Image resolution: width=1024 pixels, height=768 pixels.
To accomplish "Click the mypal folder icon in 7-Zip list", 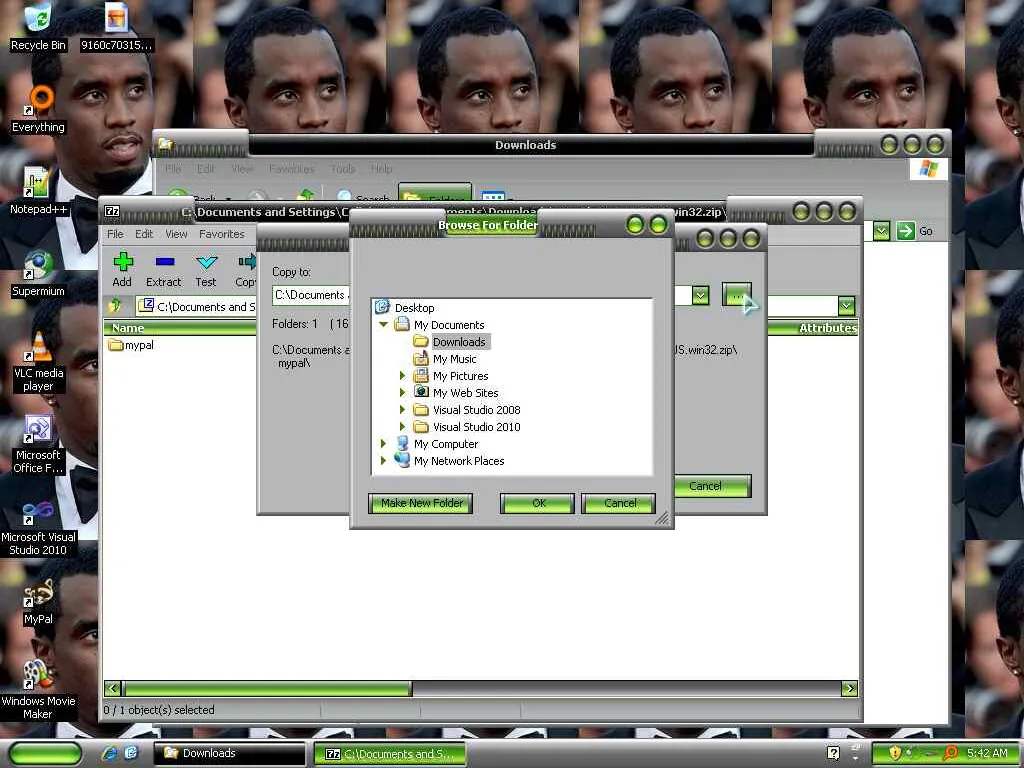I will pos(116,345).
